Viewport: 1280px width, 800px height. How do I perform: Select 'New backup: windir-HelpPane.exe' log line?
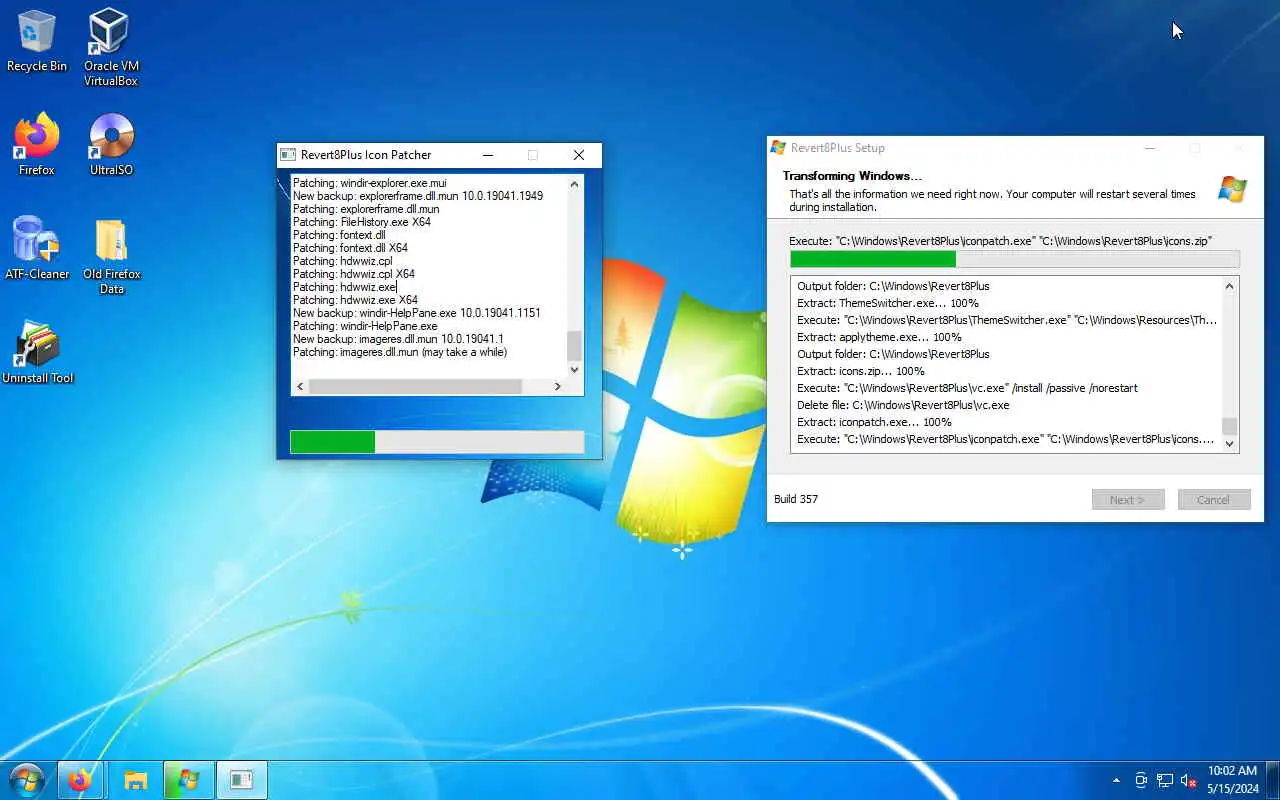point(417,313)
